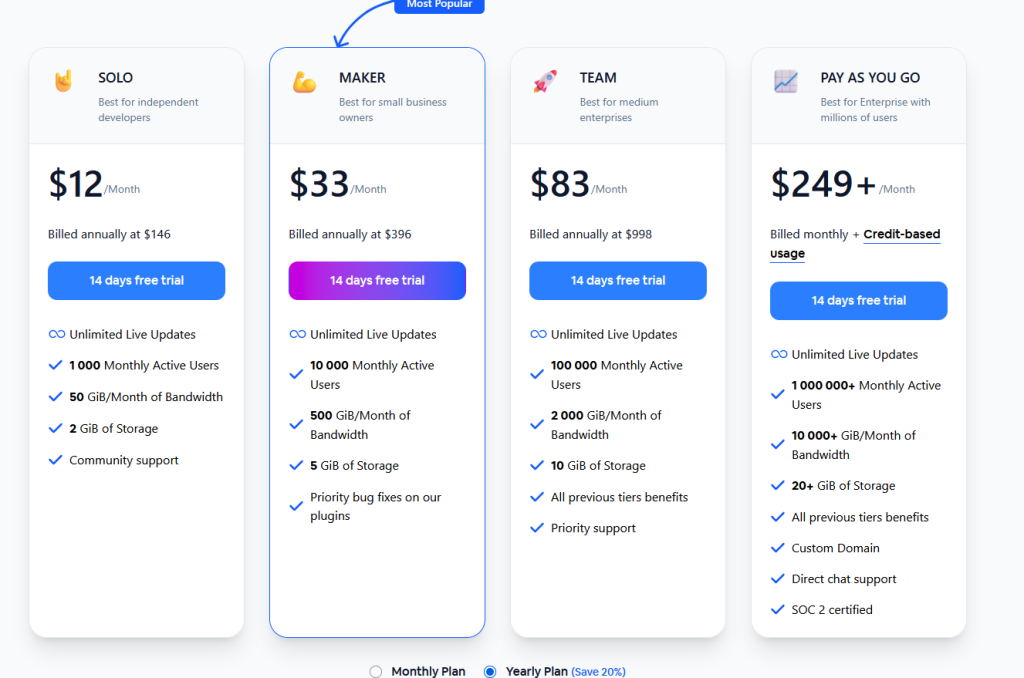1024x678 pixels.
Task: Click the infinity icon in SOLO plan
Action: (56, 335)
